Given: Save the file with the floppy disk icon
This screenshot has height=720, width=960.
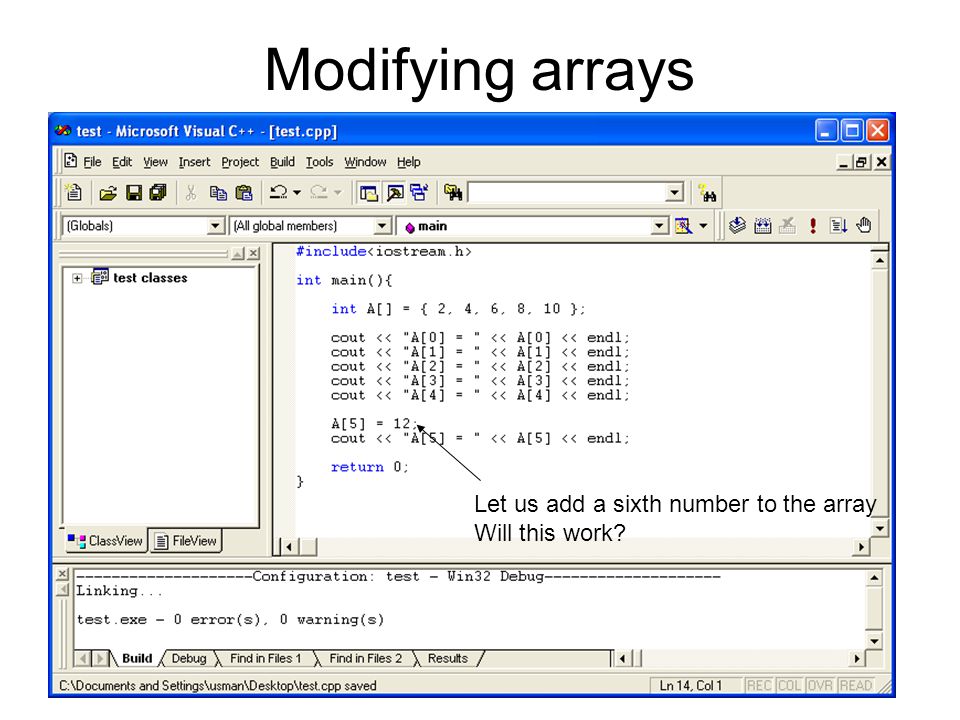Looking at the screenshot, I should (x=133, y=193).
